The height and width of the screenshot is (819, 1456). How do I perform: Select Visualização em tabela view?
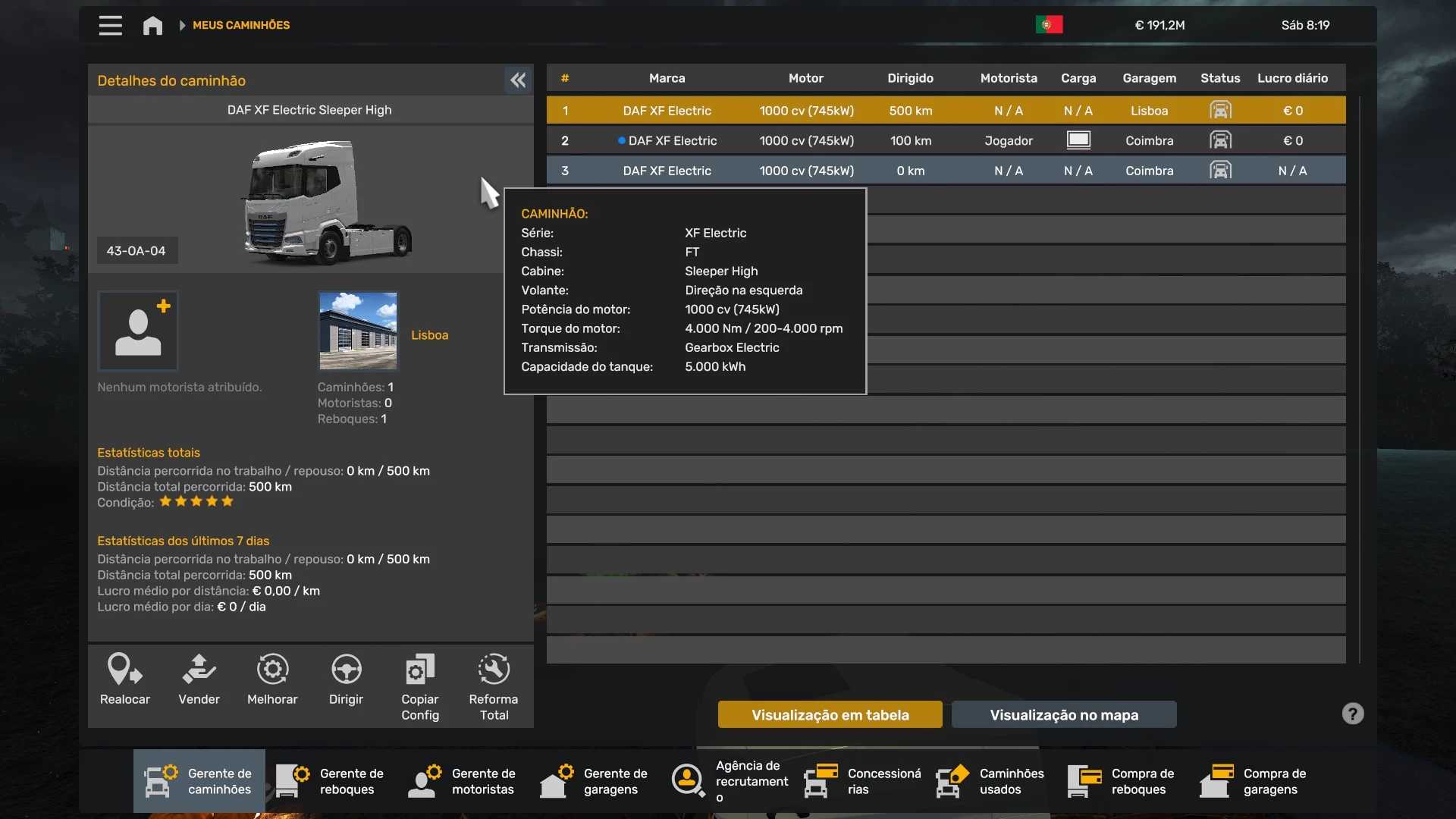click(830, 715)
